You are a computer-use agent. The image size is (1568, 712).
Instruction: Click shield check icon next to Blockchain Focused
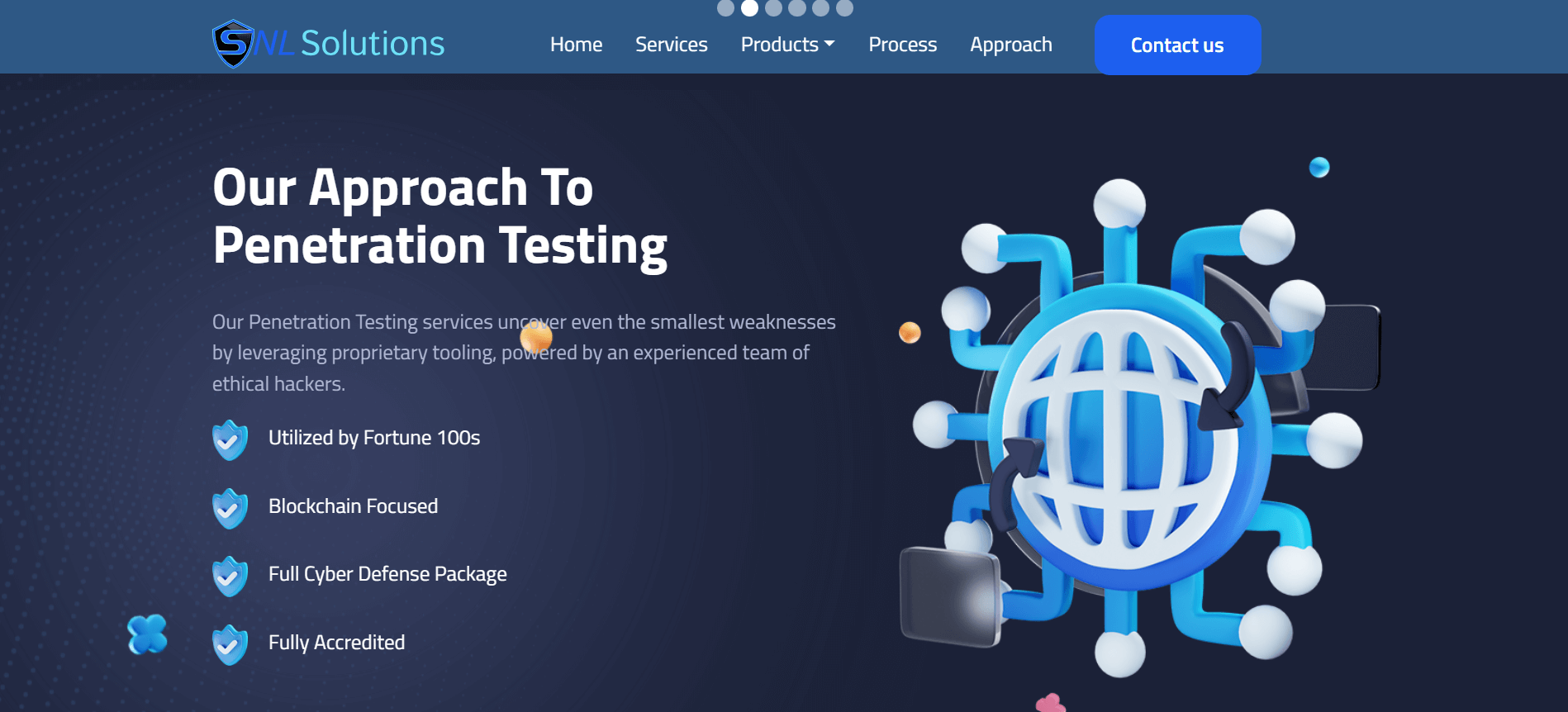[230, 508]
